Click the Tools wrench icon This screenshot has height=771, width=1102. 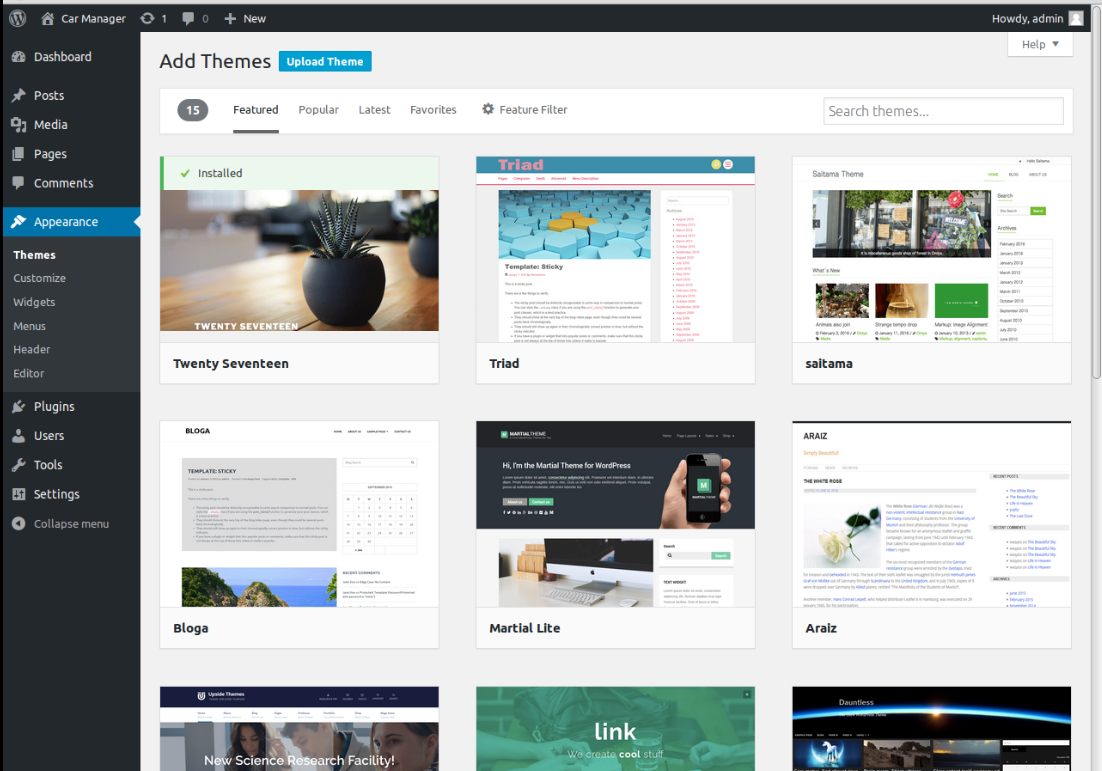(19, 465)
